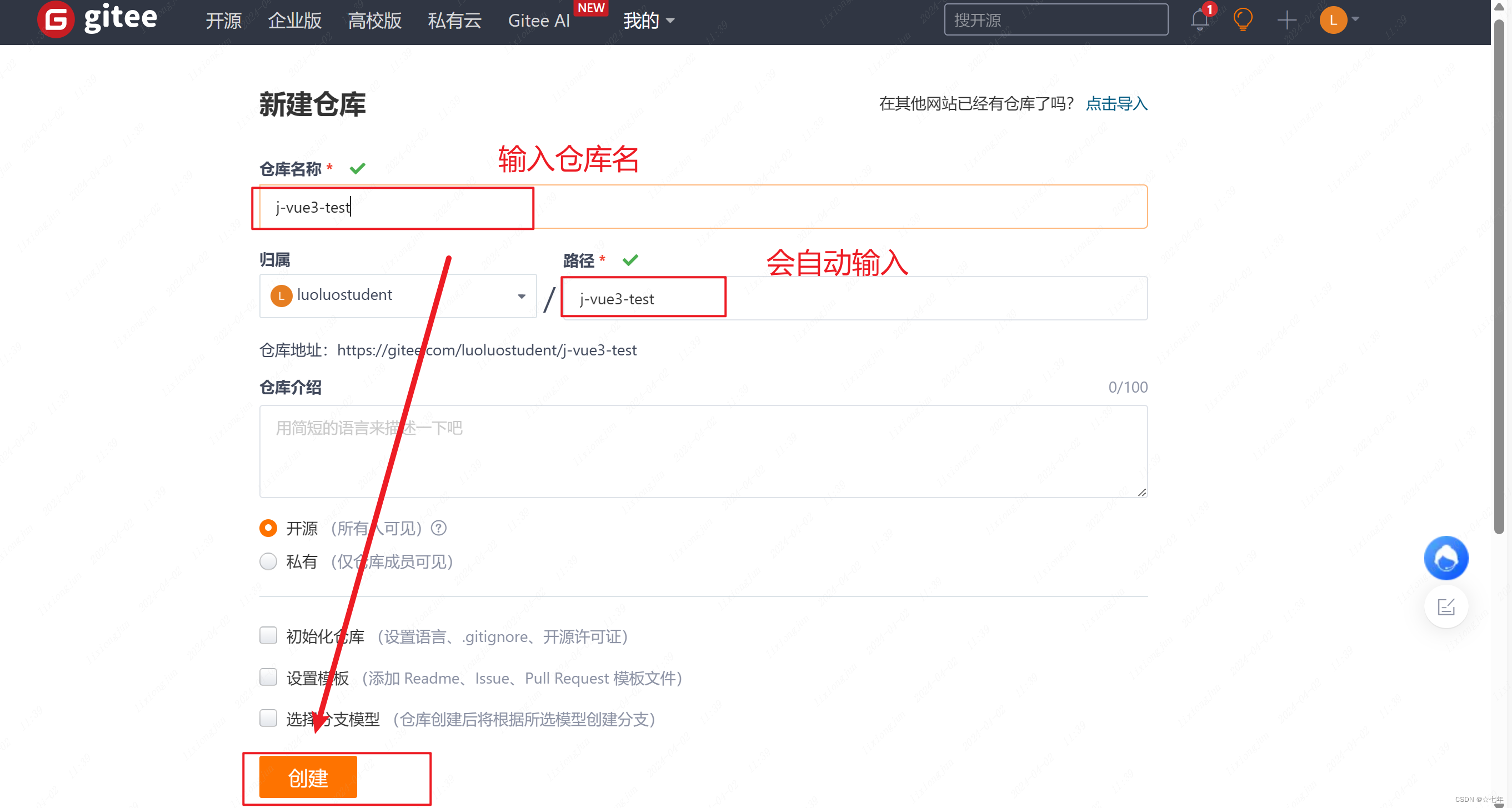Click the page vertical scrollbar thumb
Viewport: 1512px width, 808px height.
tap(1499, 276)
